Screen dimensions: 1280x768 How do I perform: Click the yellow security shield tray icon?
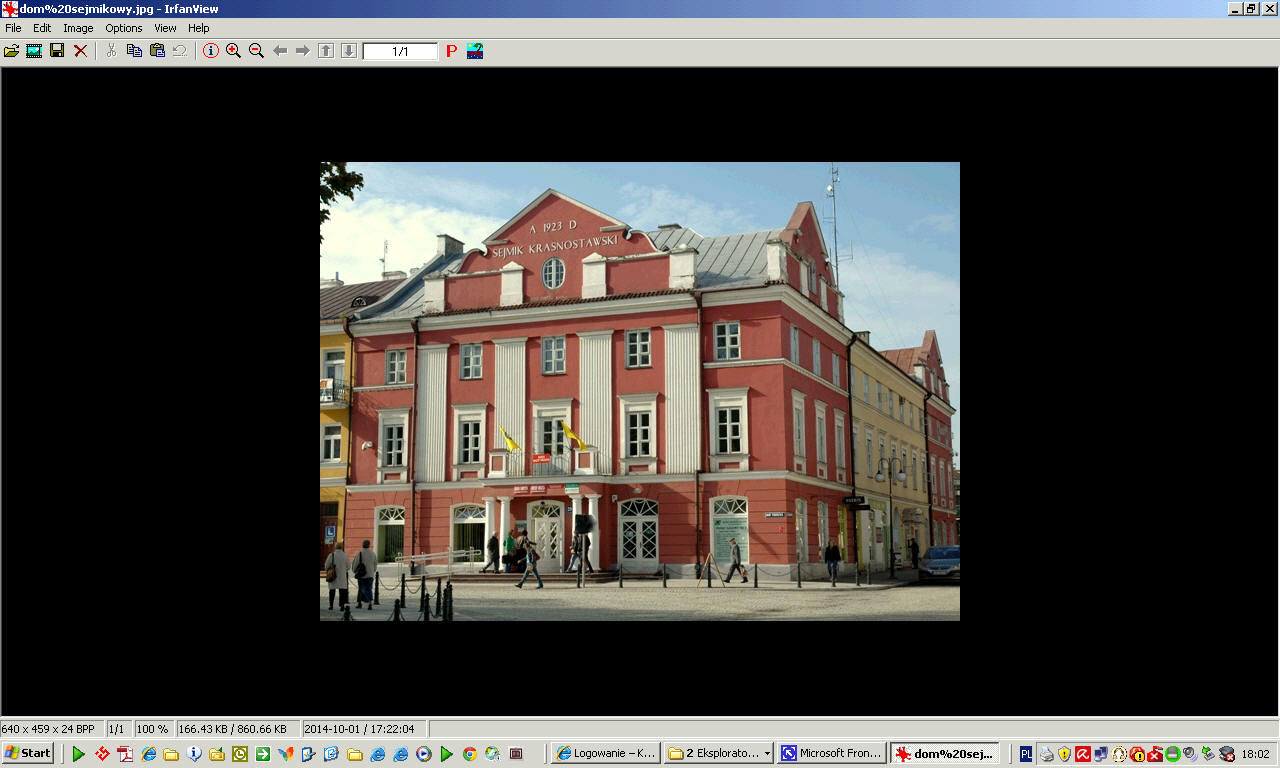pyautogui.click(x=1065, y=754)
